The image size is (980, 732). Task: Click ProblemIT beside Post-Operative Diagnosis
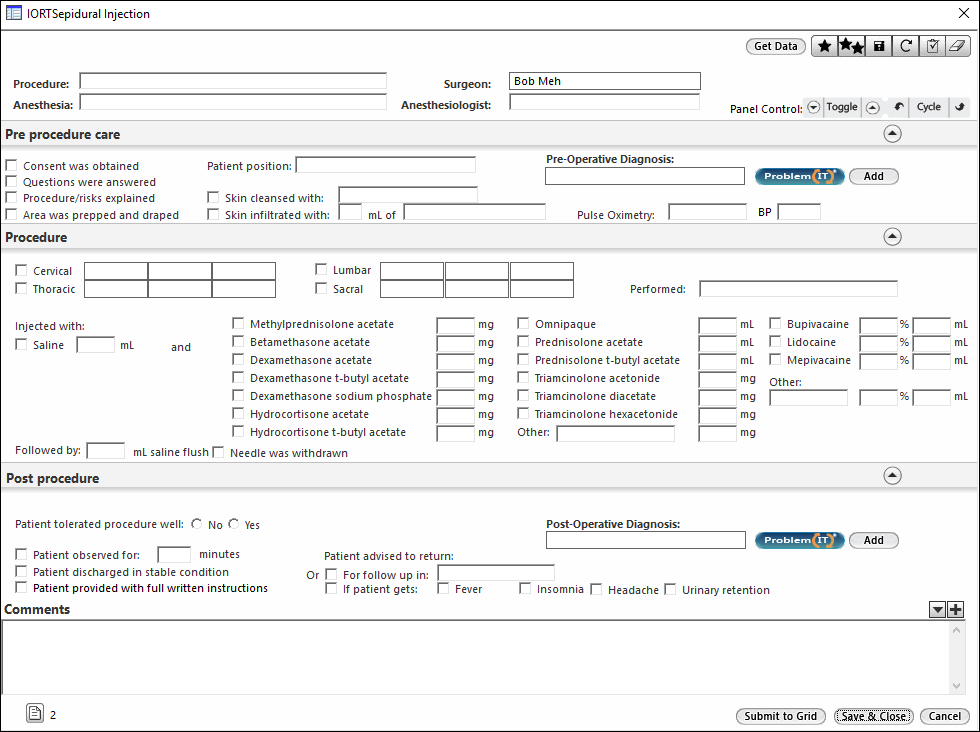(x=800, y=540)
